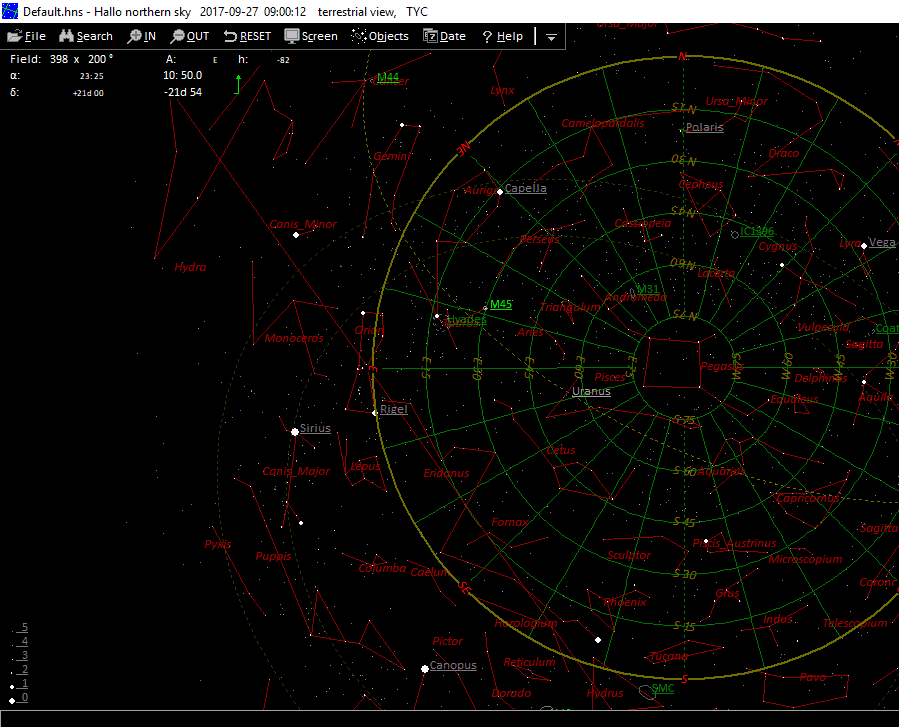Screen dimensions: 899x728
Task: Click the magnifier IN icon
Action: pyautogui.click(x=134, y=36)
